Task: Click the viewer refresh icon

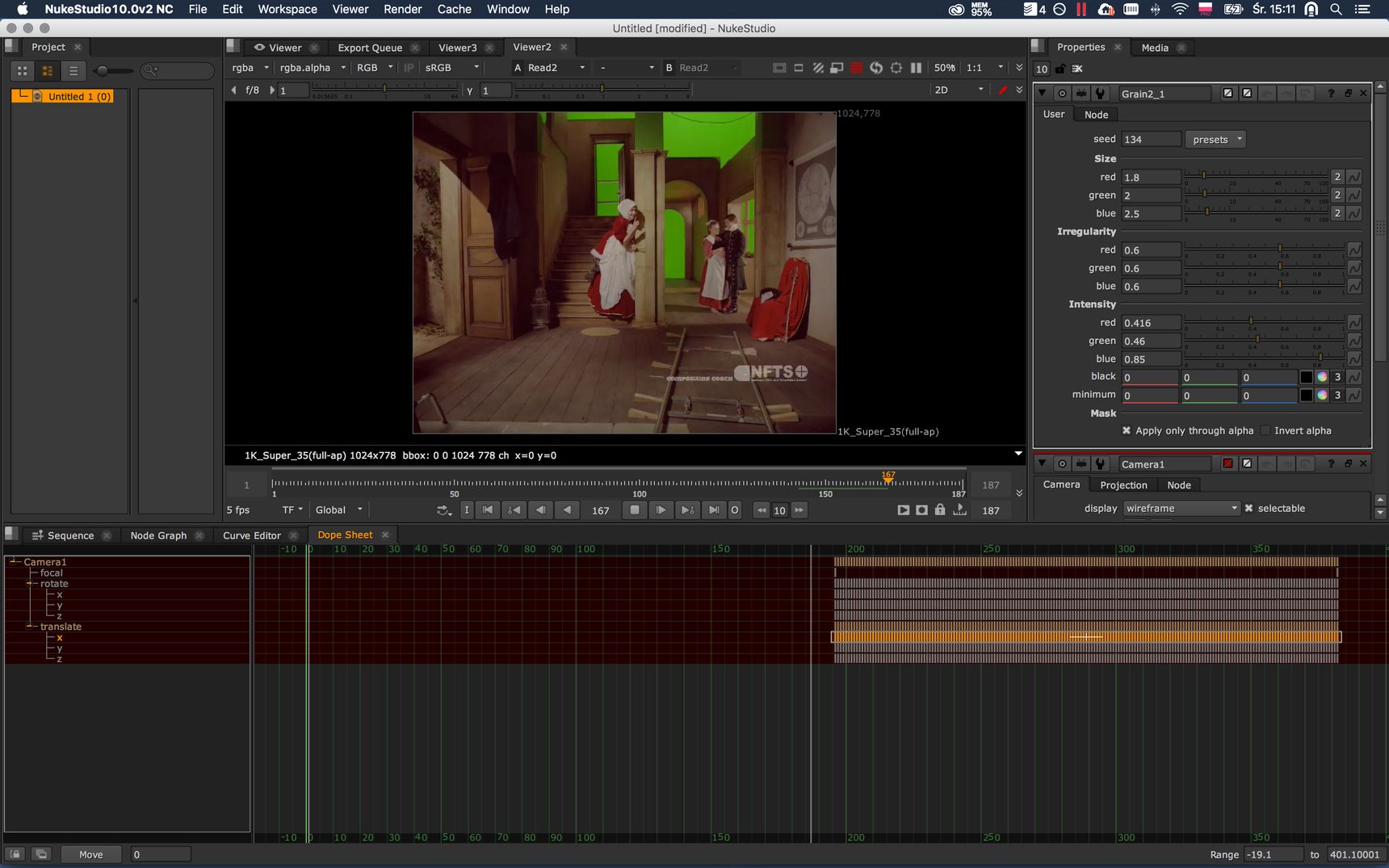Action: click(x=876, y=68)
